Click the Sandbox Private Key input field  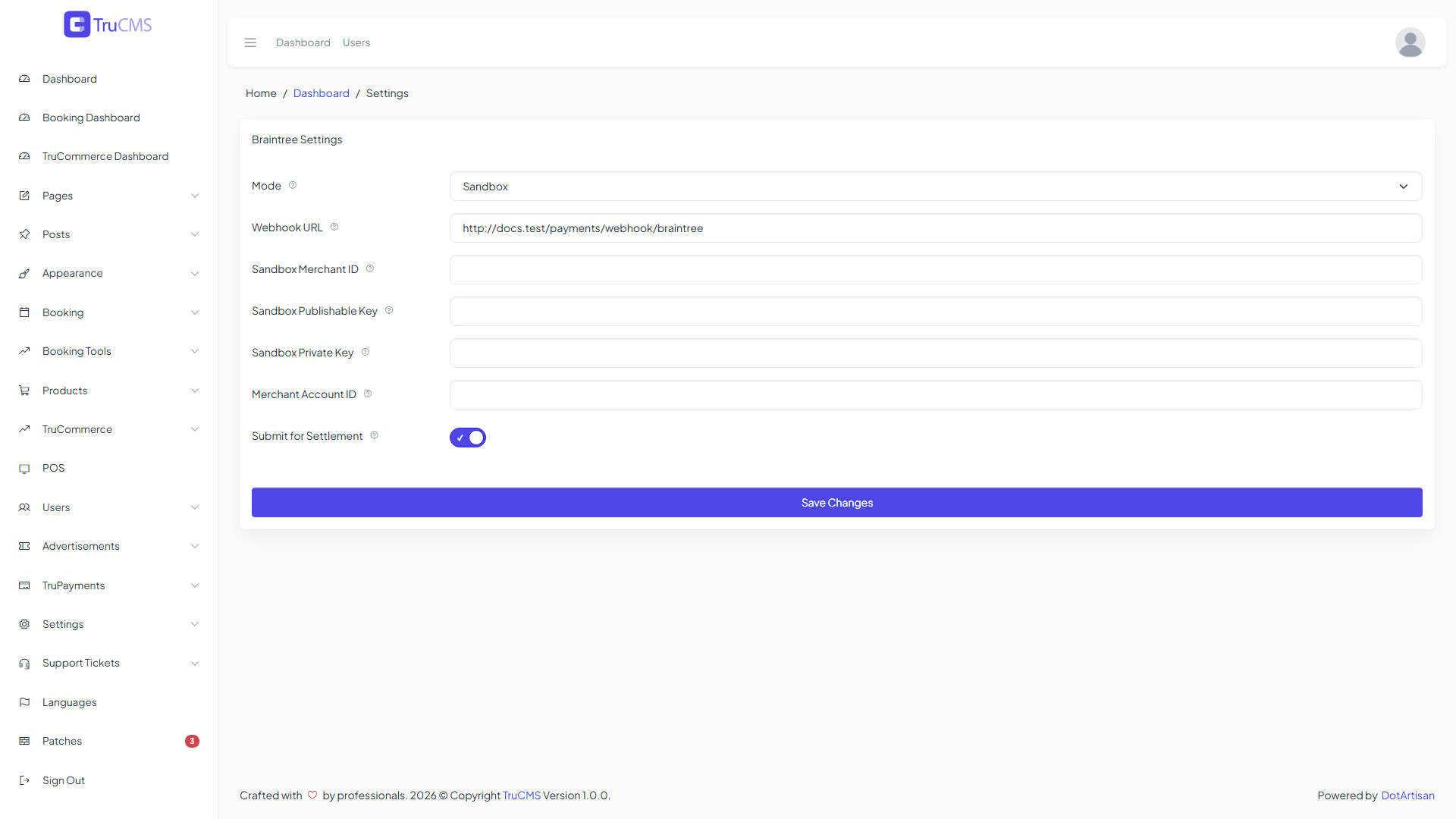tap(936, 353)
